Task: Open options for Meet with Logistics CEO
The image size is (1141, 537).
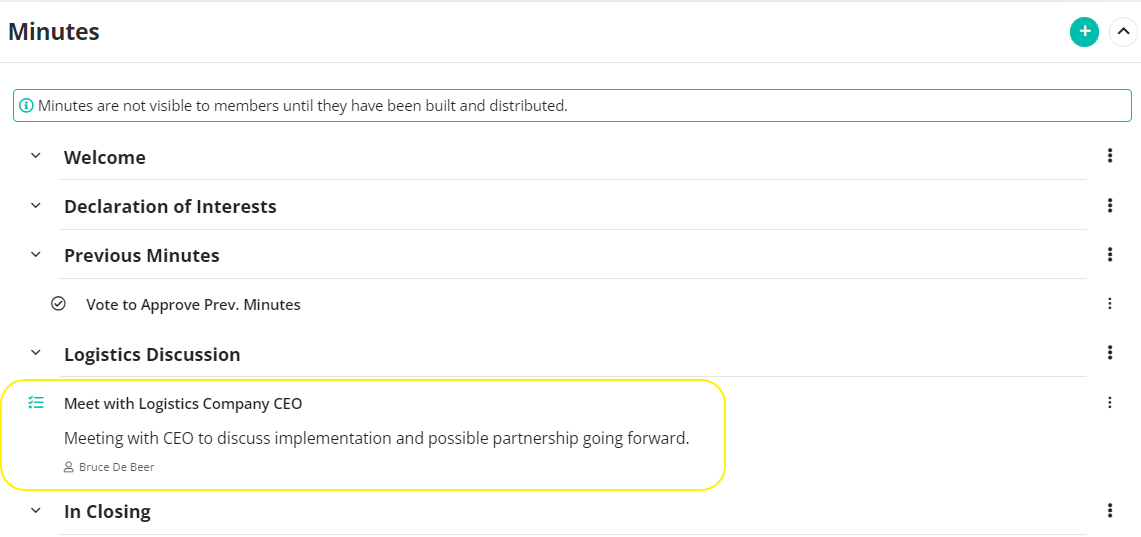Action: 1110,402
